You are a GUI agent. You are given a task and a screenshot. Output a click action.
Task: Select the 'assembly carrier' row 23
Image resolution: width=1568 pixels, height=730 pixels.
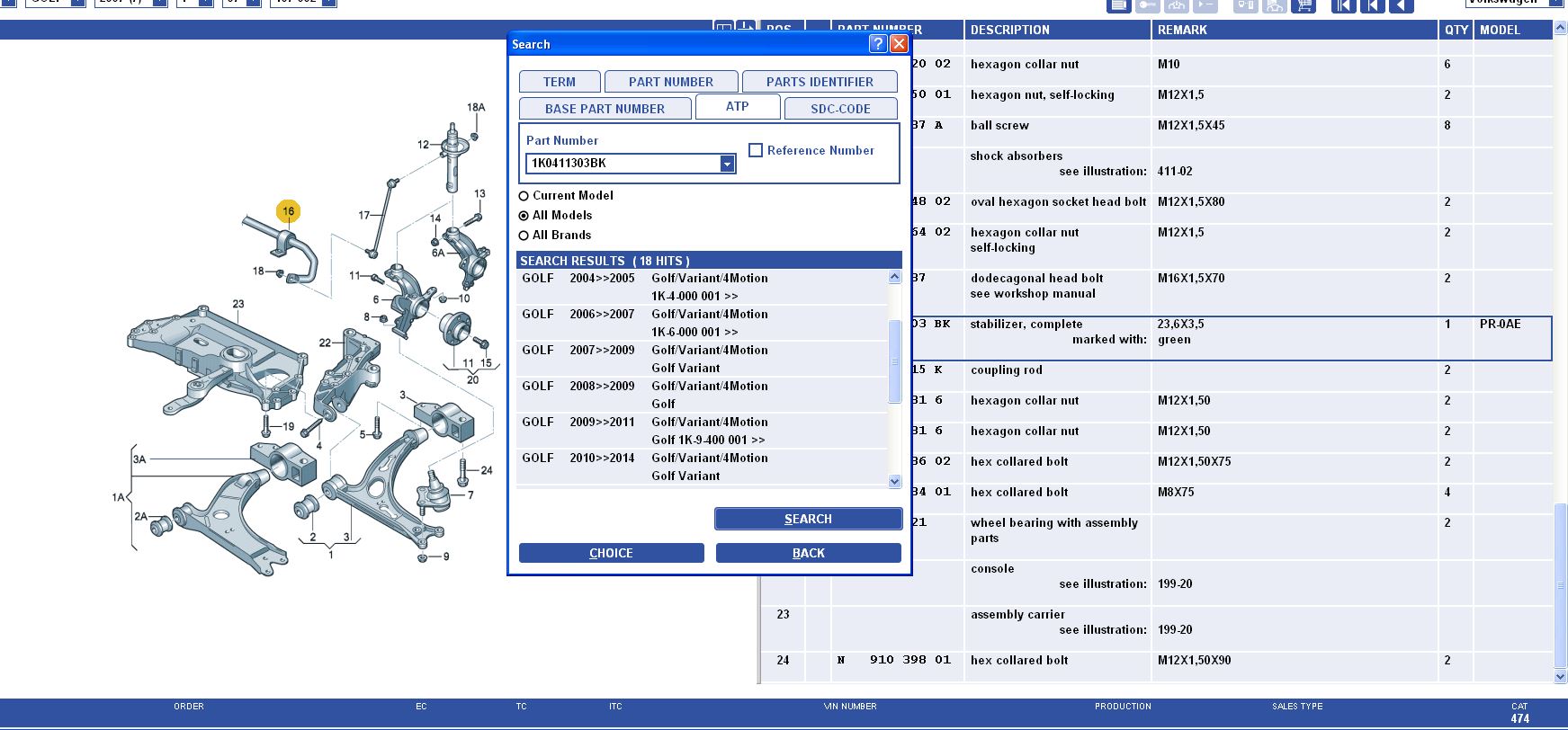(1157, 629)
